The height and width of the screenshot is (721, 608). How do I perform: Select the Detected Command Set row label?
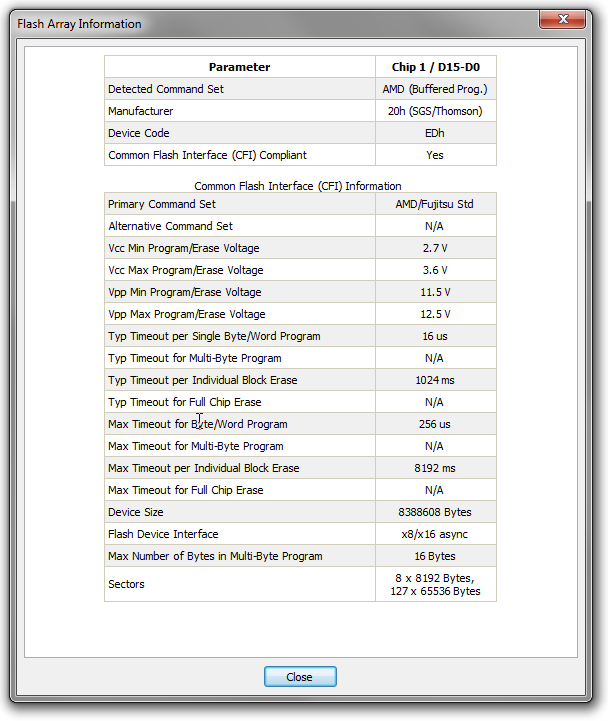click(166, 89)
